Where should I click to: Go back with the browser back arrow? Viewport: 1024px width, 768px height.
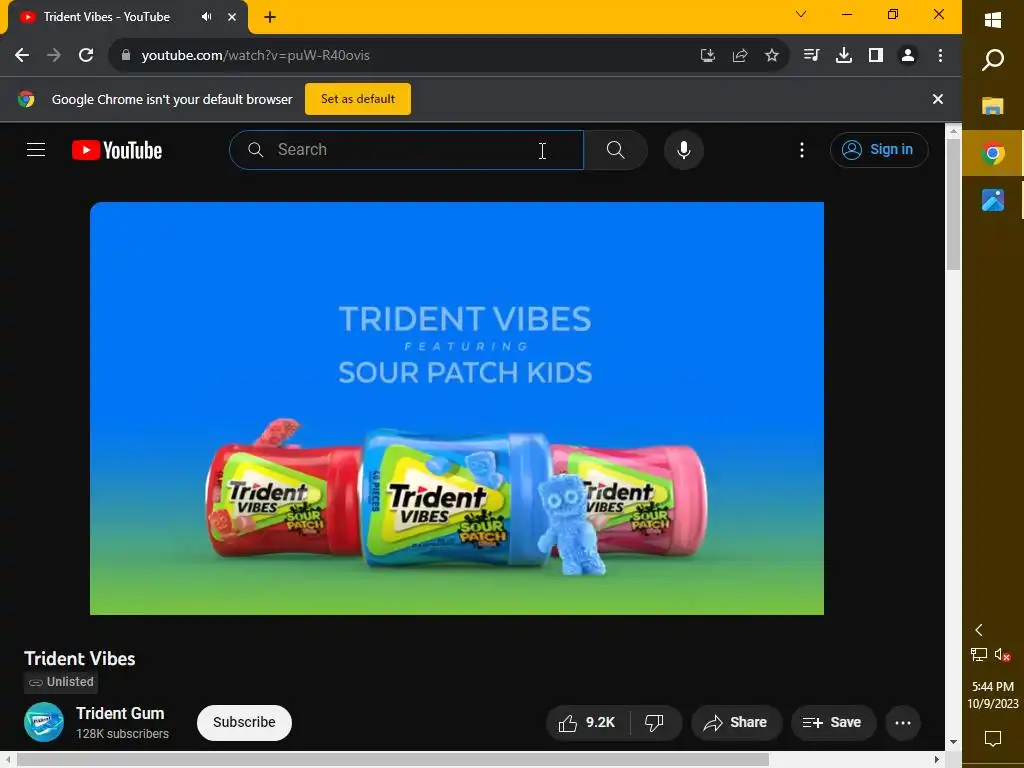pos(22,56)
